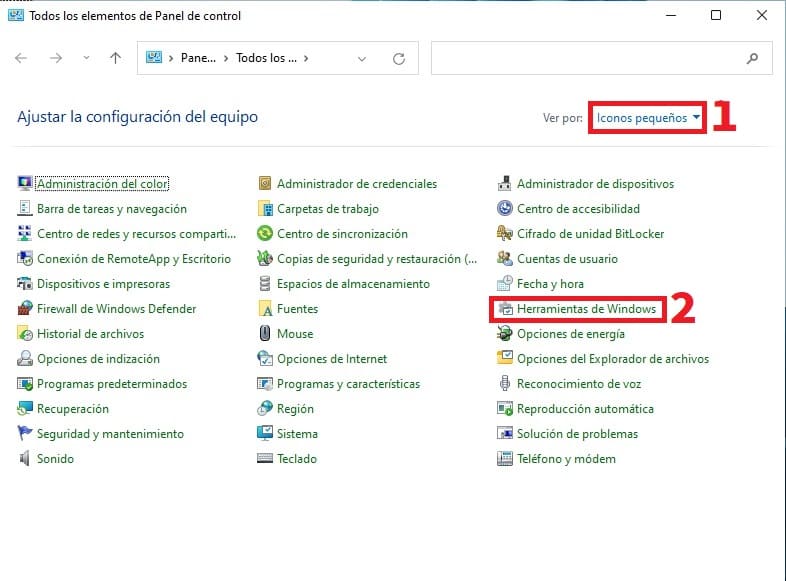This screenshot has width=786, height=581.
Task: Click the Programas predeterminados icon
Action: pyautogui.click(x=25, y=384)
